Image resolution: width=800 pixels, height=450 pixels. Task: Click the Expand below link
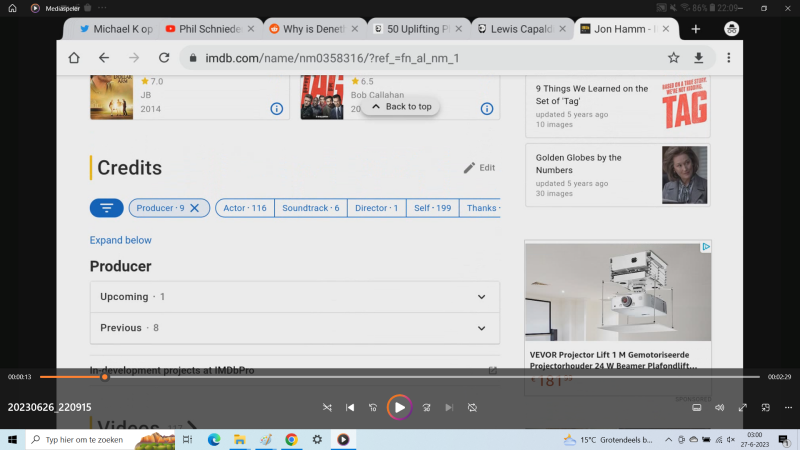(x=120, y=240)
